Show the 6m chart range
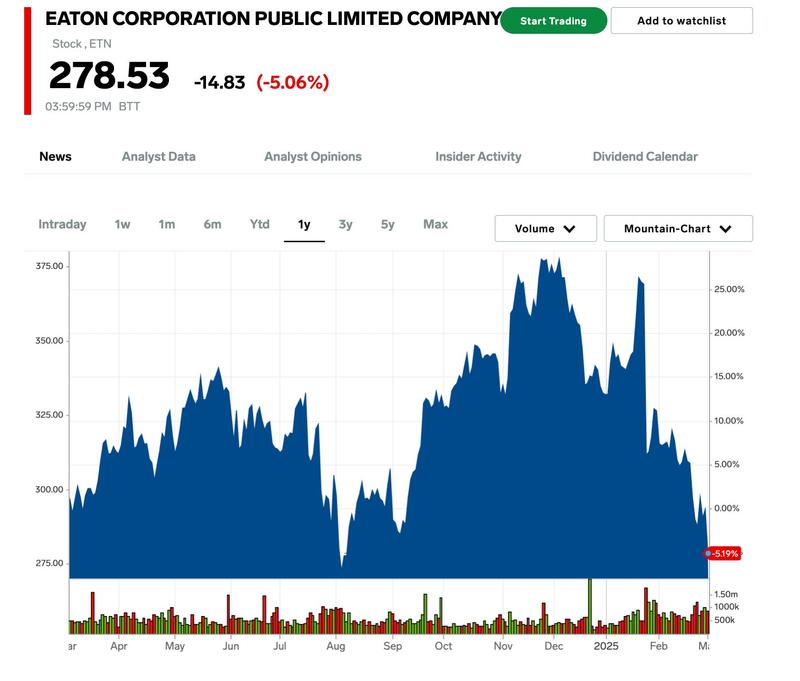The image size is (800, 681). coord(212,225)
